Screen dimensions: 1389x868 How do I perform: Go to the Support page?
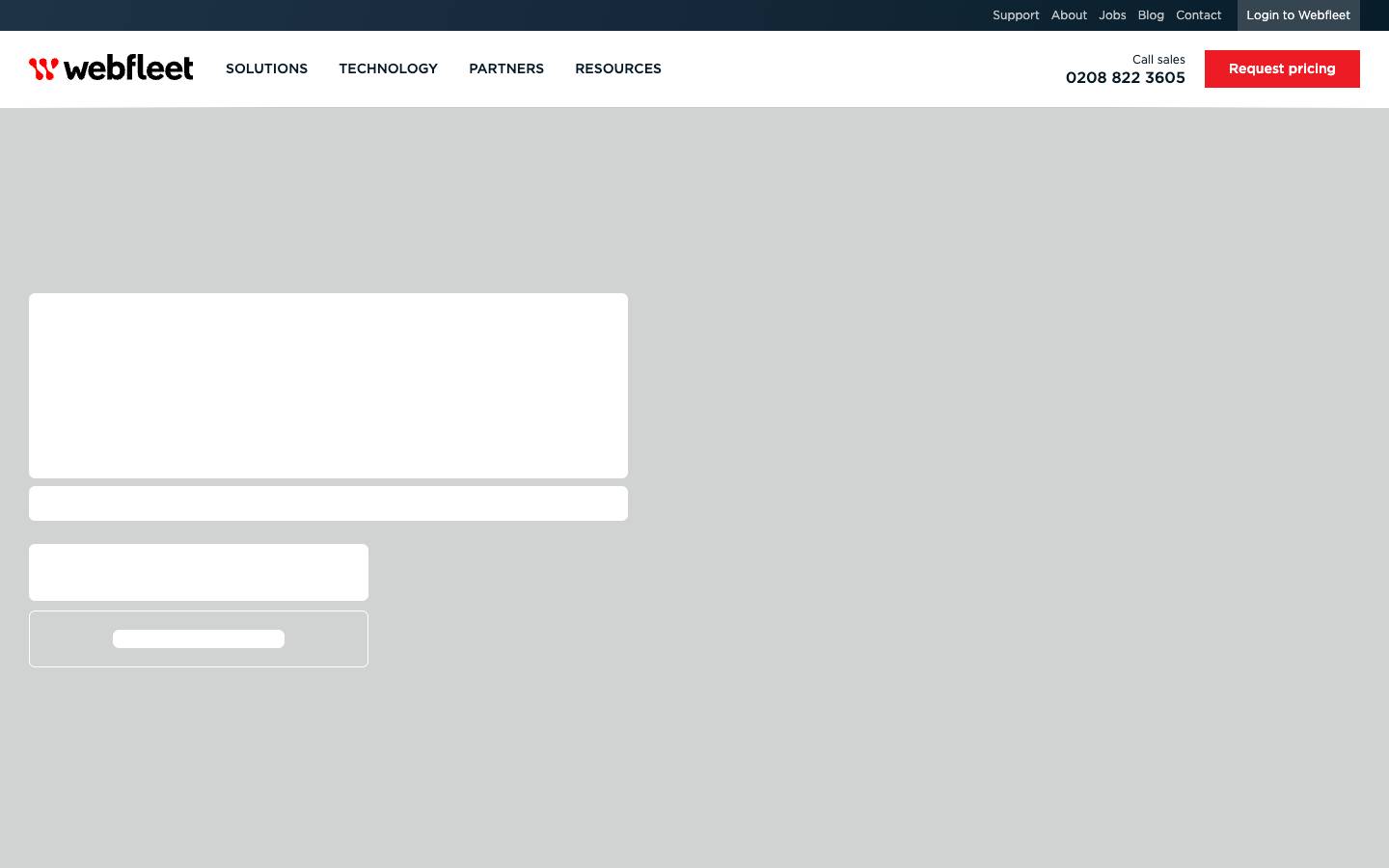[1016, 15]
